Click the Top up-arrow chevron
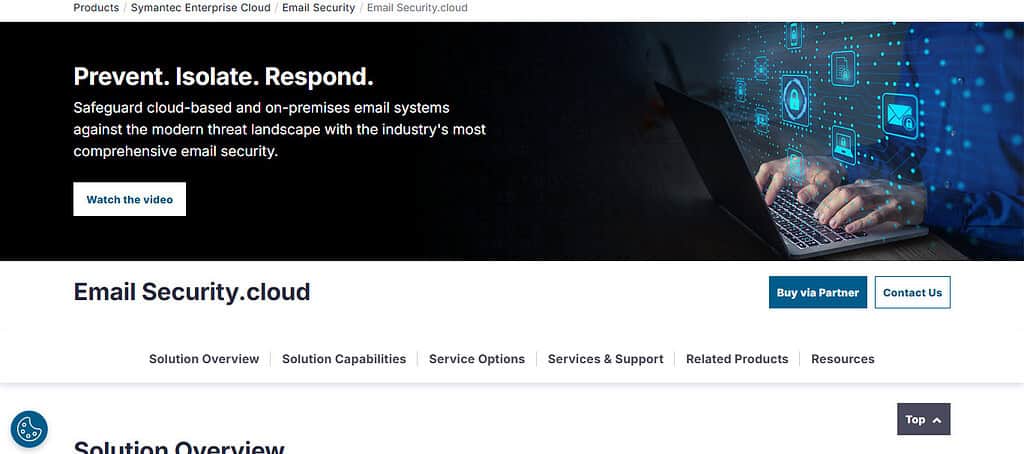This screenshot has width=1024, height=454. [x=936, y=420]
